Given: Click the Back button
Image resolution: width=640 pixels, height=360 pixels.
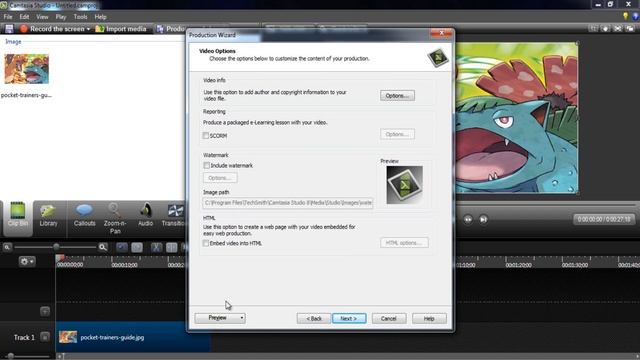Looking at the screenshot, I should pyautogui.click(x=313, y=318).
